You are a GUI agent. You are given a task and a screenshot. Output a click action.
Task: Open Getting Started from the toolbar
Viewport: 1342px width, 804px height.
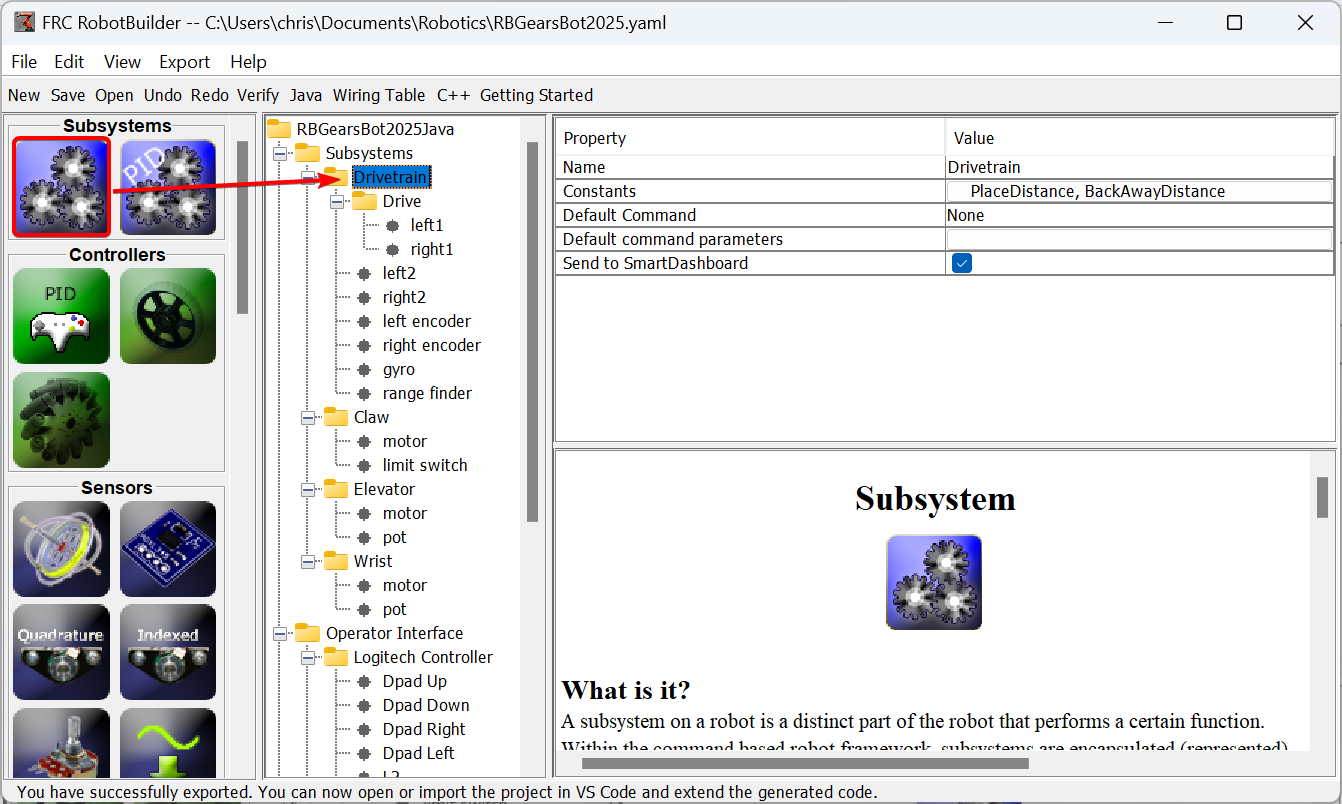pos(536,95)
